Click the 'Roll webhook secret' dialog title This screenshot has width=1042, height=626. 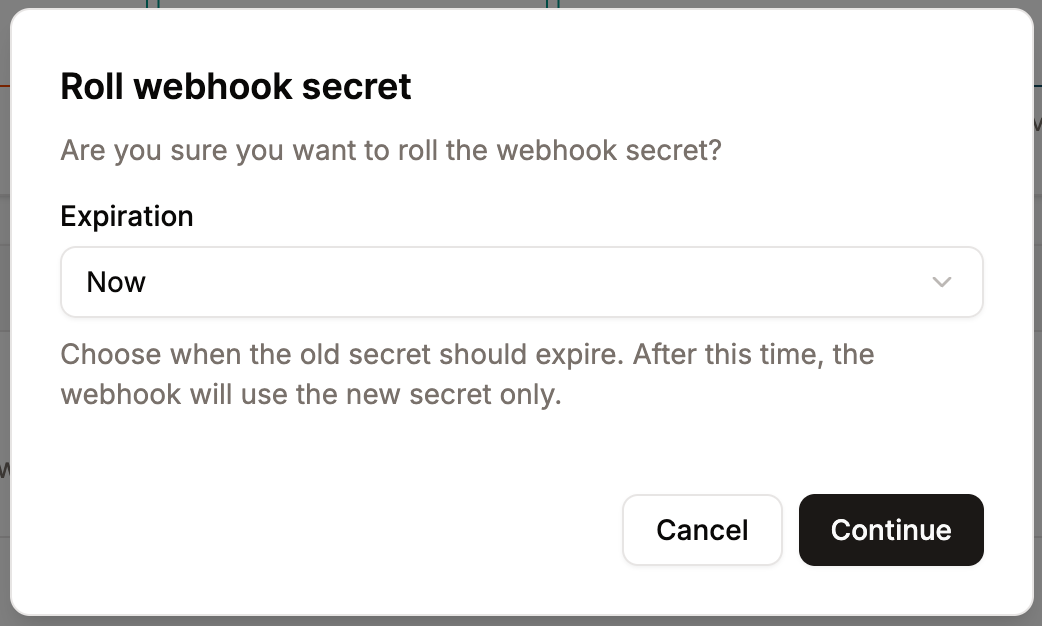(236, 86)
